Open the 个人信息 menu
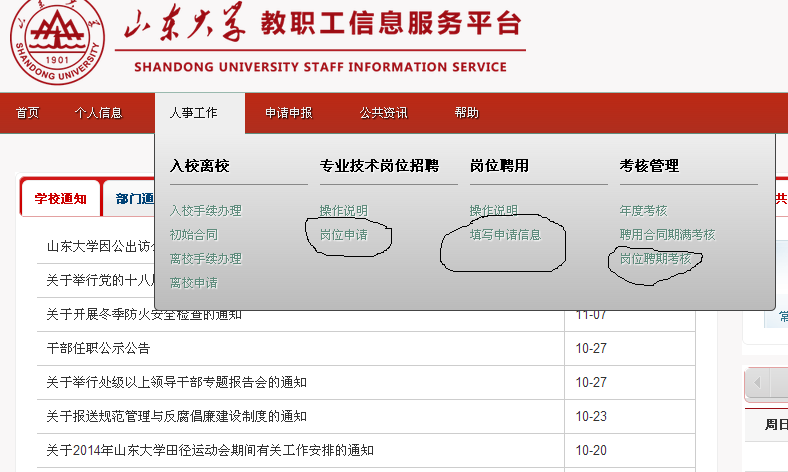 click(x=98, y=113)
